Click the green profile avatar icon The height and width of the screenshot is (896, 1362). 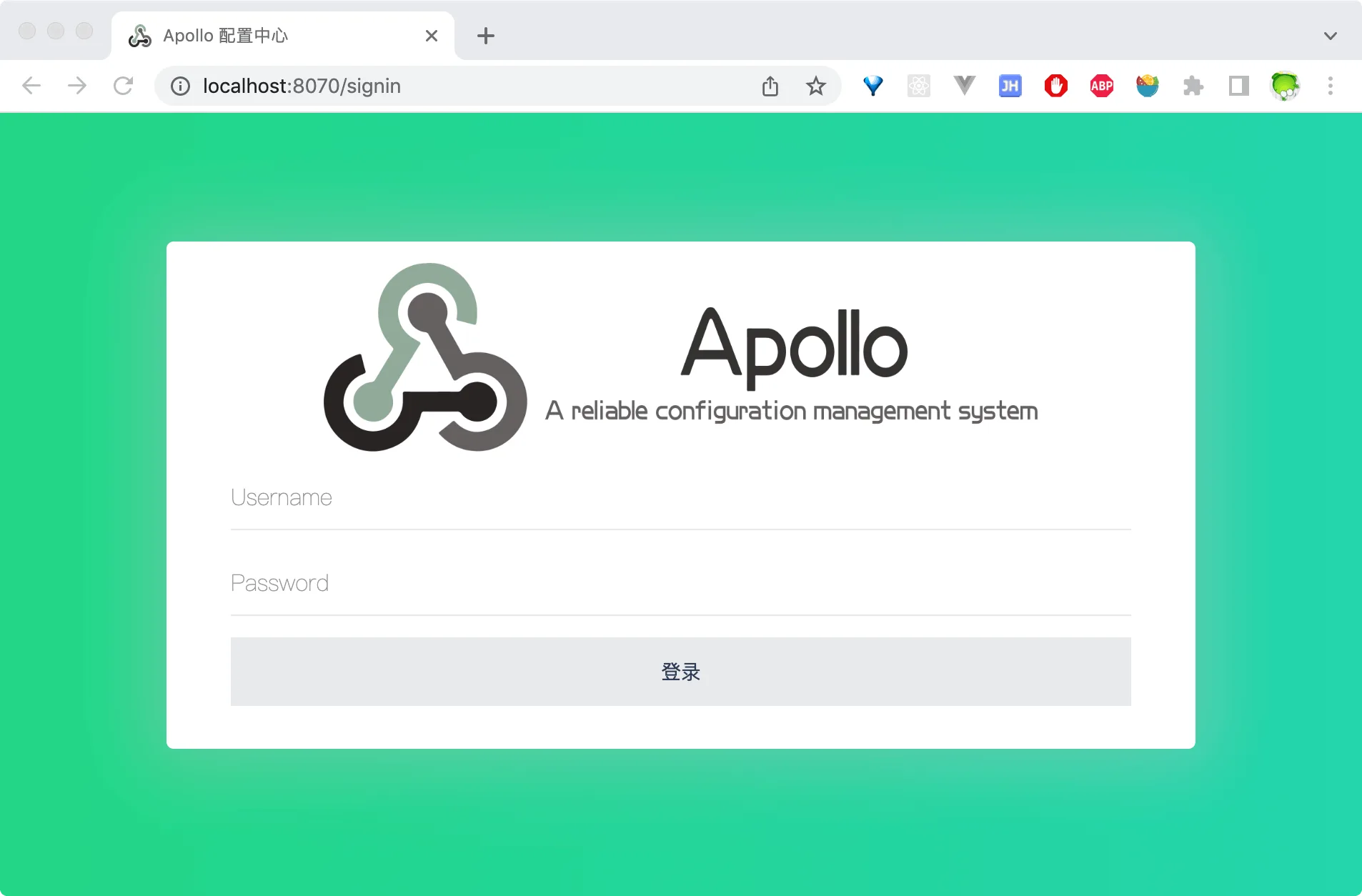1286,86
